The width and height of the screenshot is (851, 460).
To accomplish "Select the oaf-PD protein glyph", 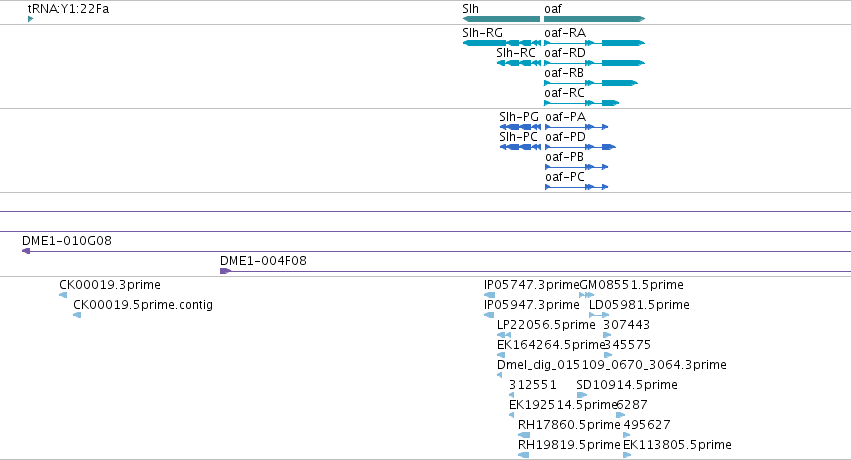I will 580,147.
